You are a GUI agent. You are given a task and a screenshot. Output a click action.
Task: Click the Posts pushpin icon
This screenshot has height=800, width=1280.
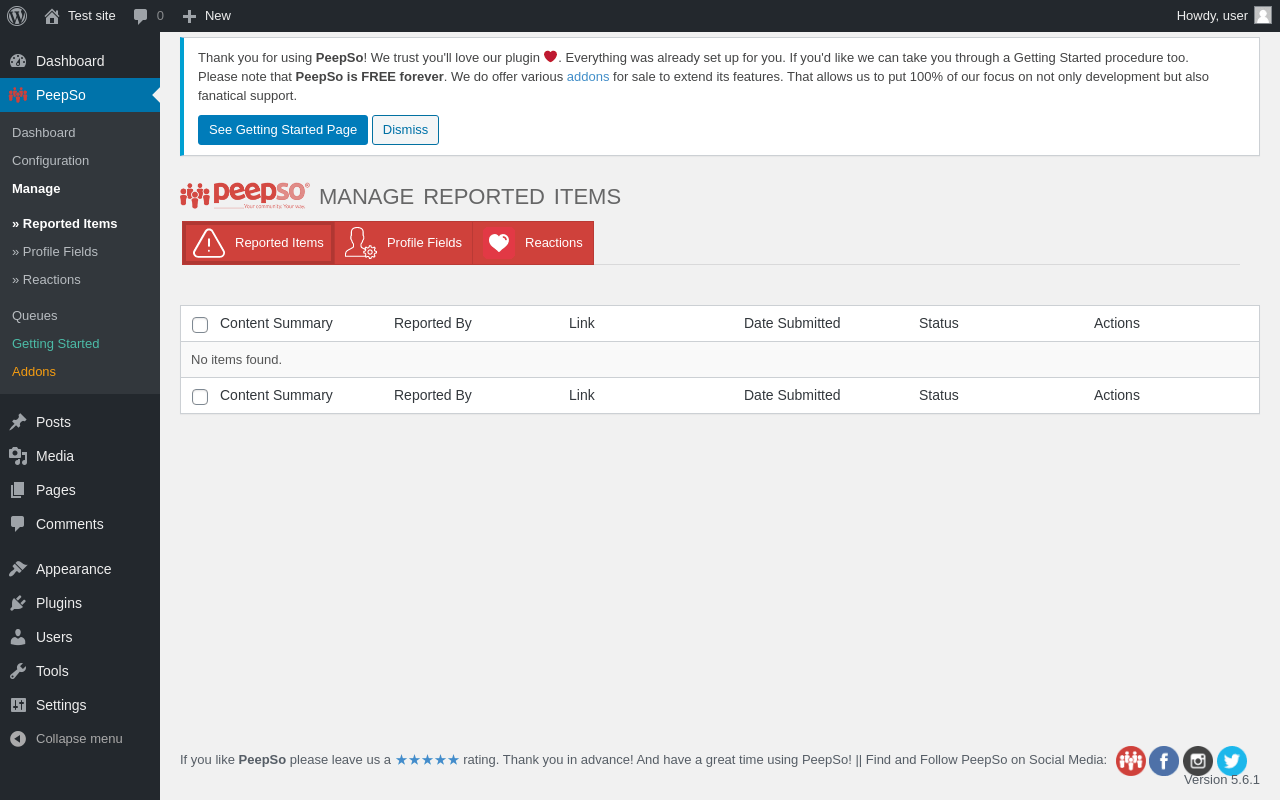pyautogui.click(x=18, y=422)
